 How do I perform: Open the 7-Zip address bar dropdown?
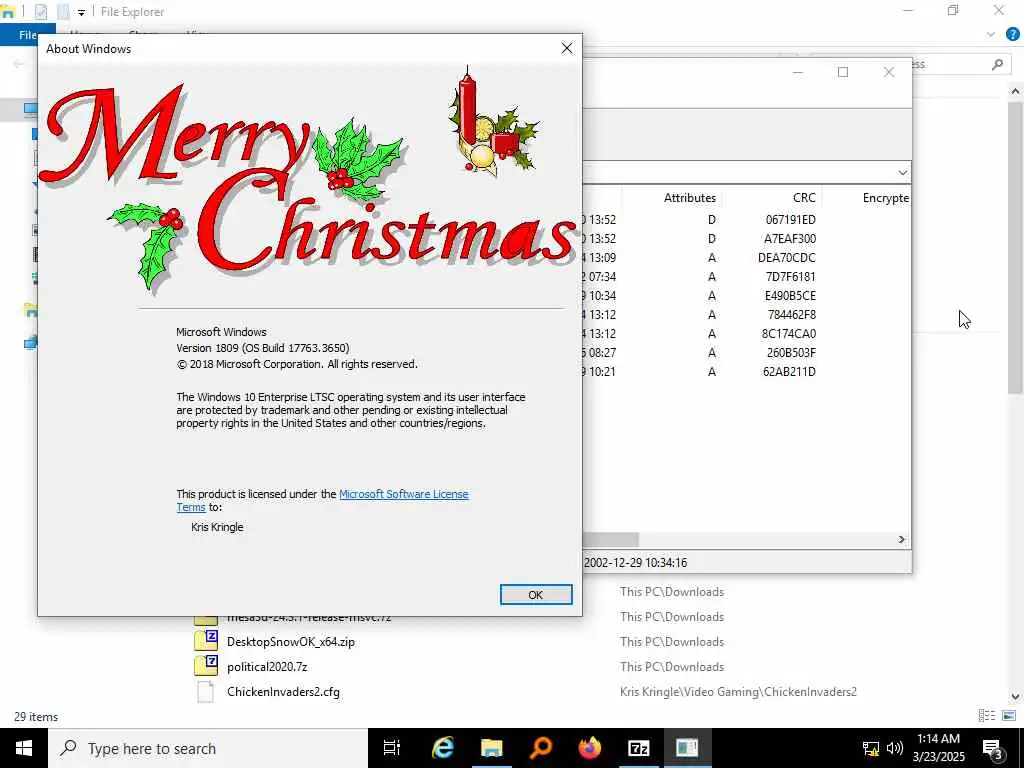click(902, 172)
